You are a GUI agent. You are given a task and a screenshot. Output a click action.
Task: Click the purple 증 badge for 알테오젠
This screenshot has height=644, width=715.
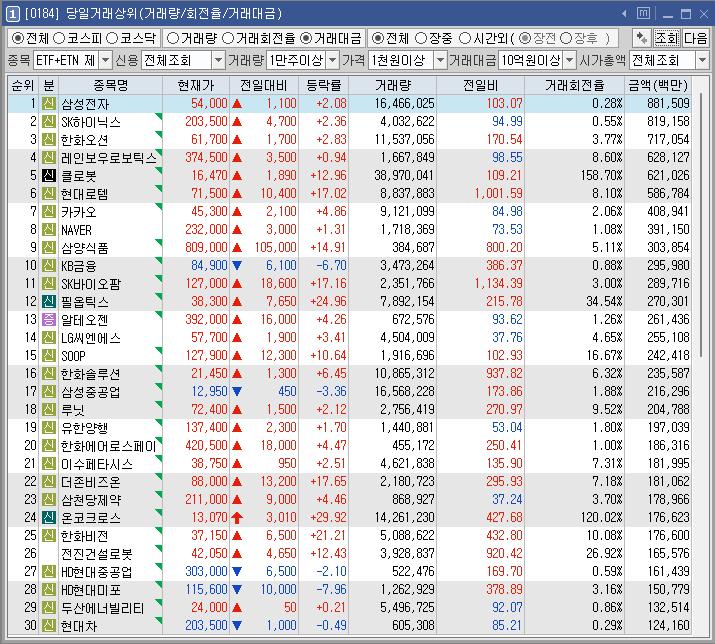pyautogui.click(x=49, y=319)
